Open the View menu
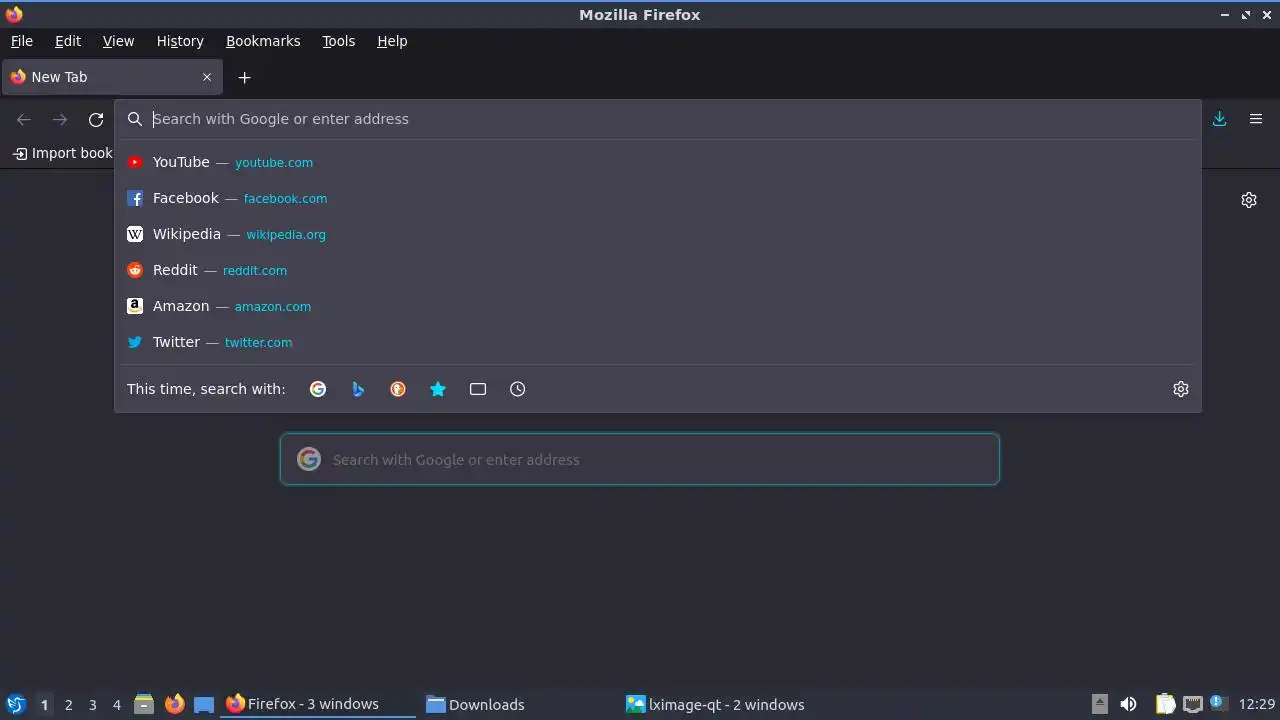The image size is (1280, 720). click(x=118, y=41)
